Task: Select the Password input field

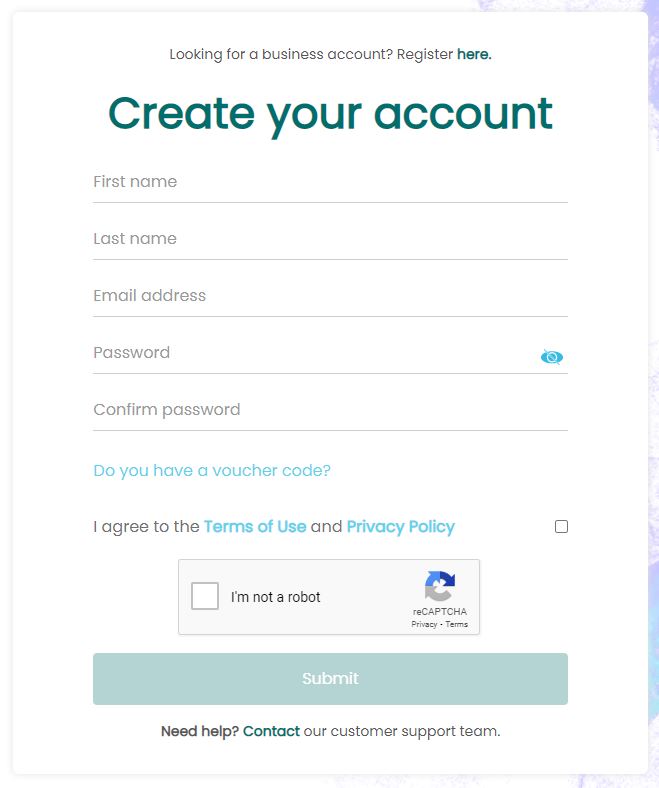Action: click(314, 353)
